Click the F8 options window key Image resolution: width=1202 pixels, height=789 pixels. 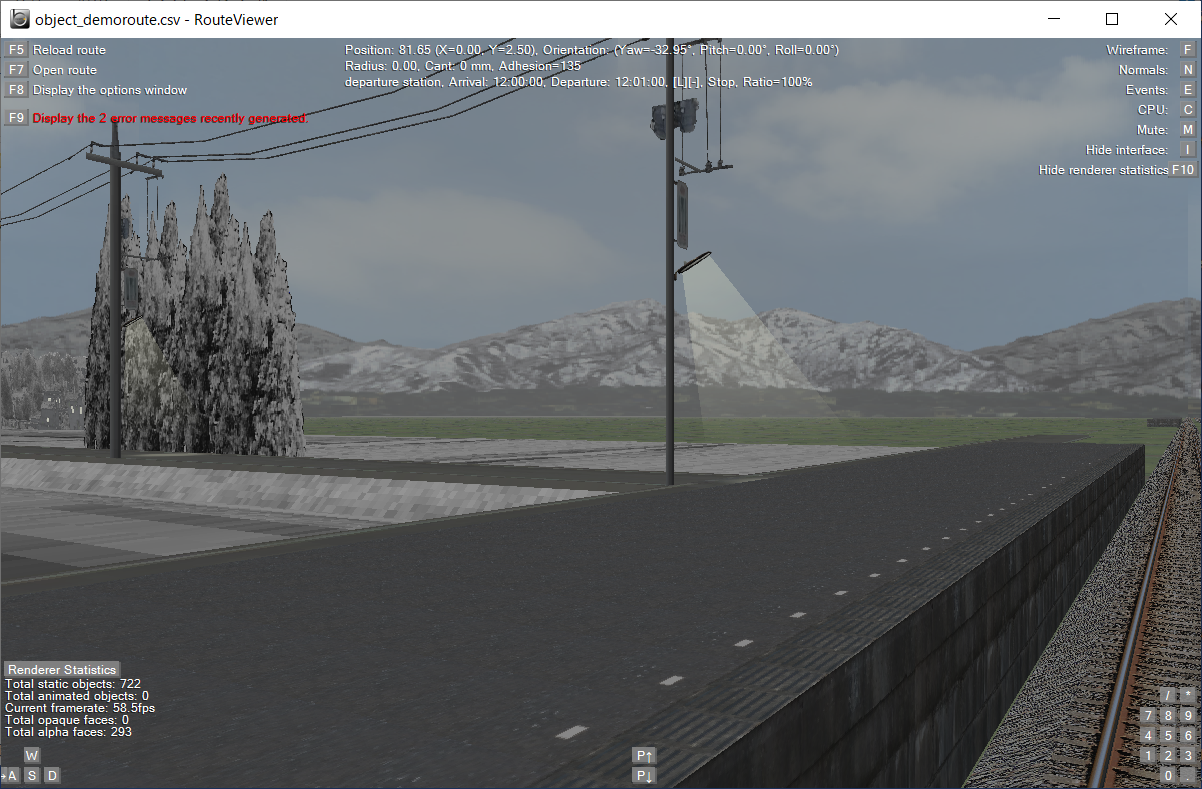(16, 89)
